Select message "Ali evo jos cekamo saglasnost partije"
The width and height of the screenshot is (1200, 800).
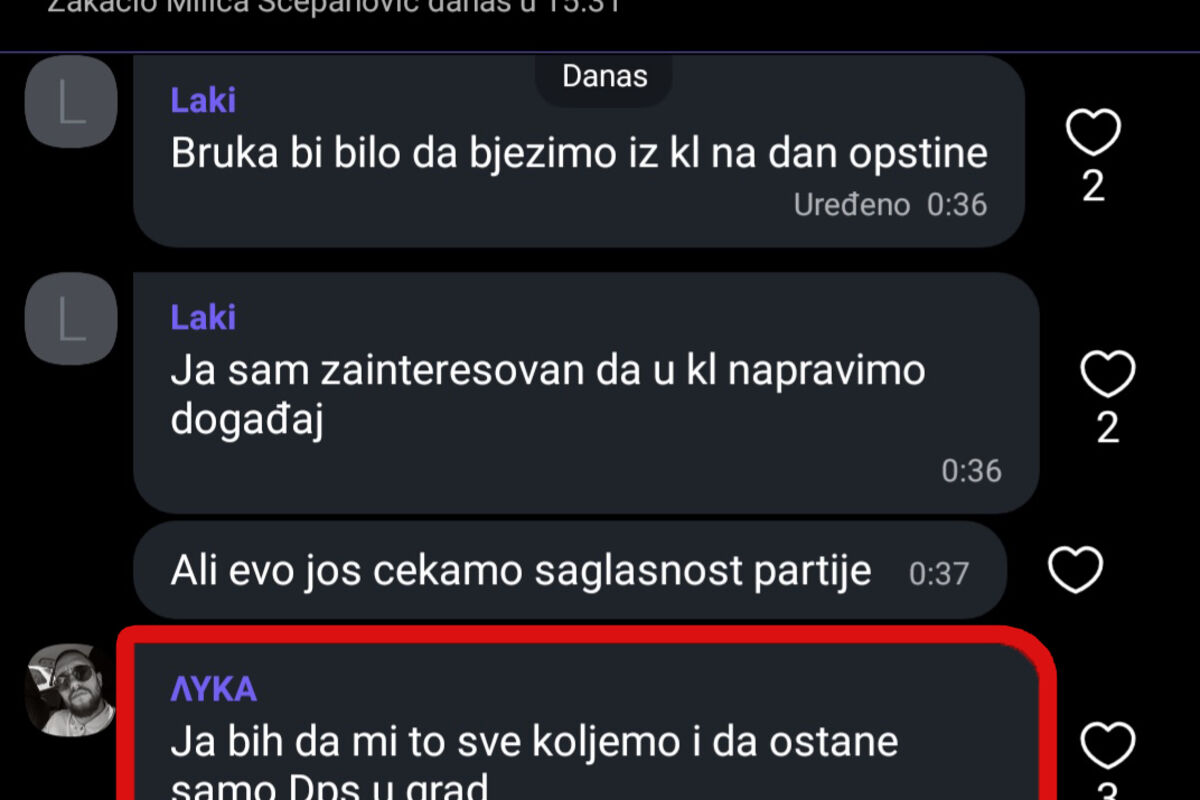[x=569, y=571]
